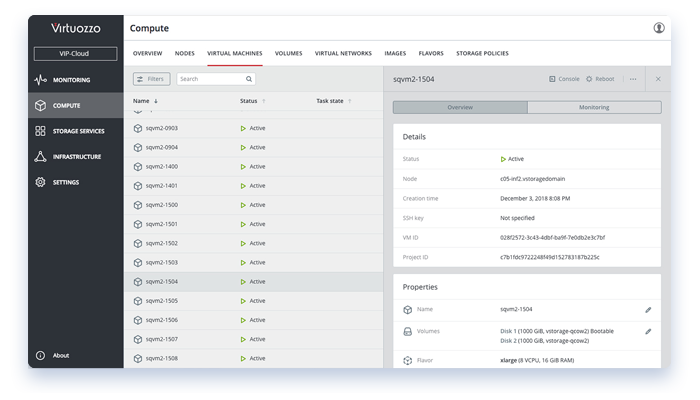This screenshot has width=700, height=400.
Task: Reboot the selected virtual machine
Action: coord(600,78)
